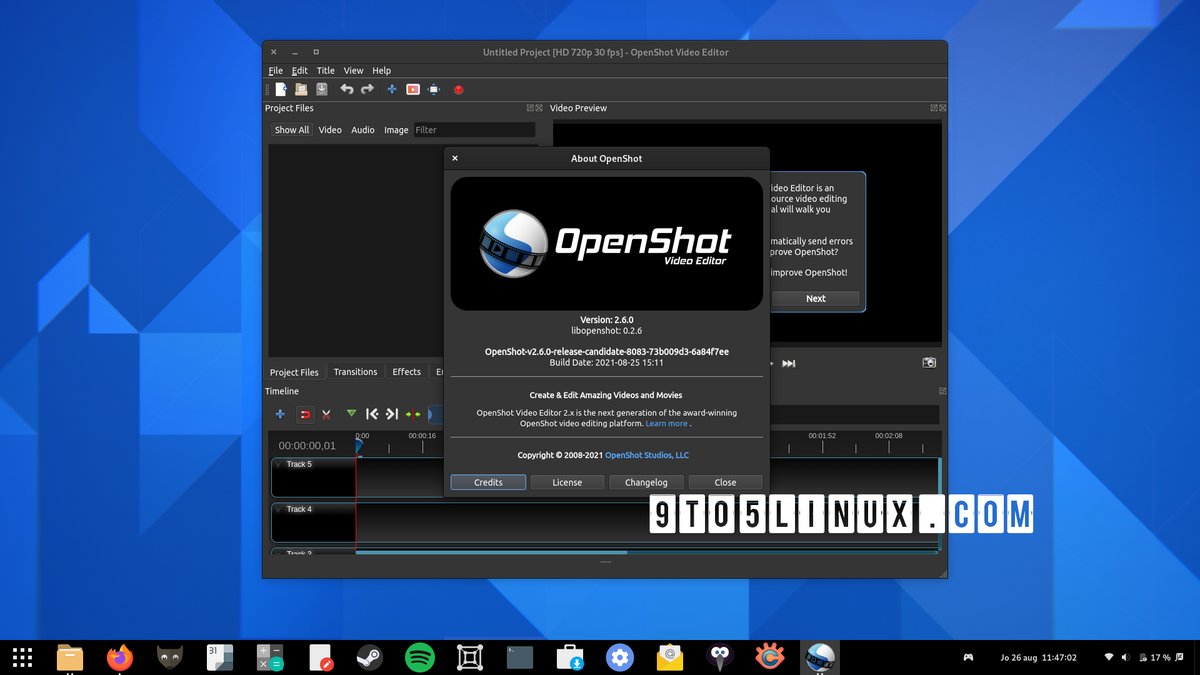Click the red Export Video button
1200x675 pixels.
[x=458, y=89]
